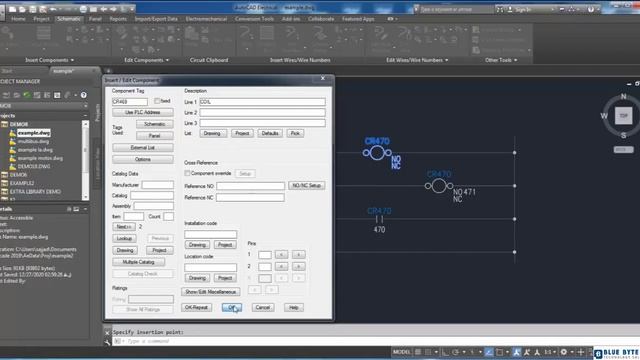Viewport: 640px width, 360px height.
Task: Click the first icon in Project Manager toolbar
Action: click(6, 95)
